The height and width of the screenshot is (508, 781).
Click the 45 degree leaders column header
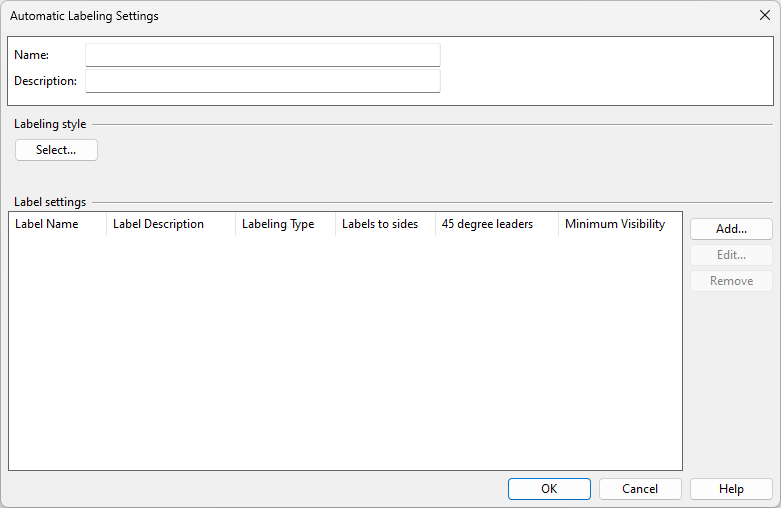496,224
